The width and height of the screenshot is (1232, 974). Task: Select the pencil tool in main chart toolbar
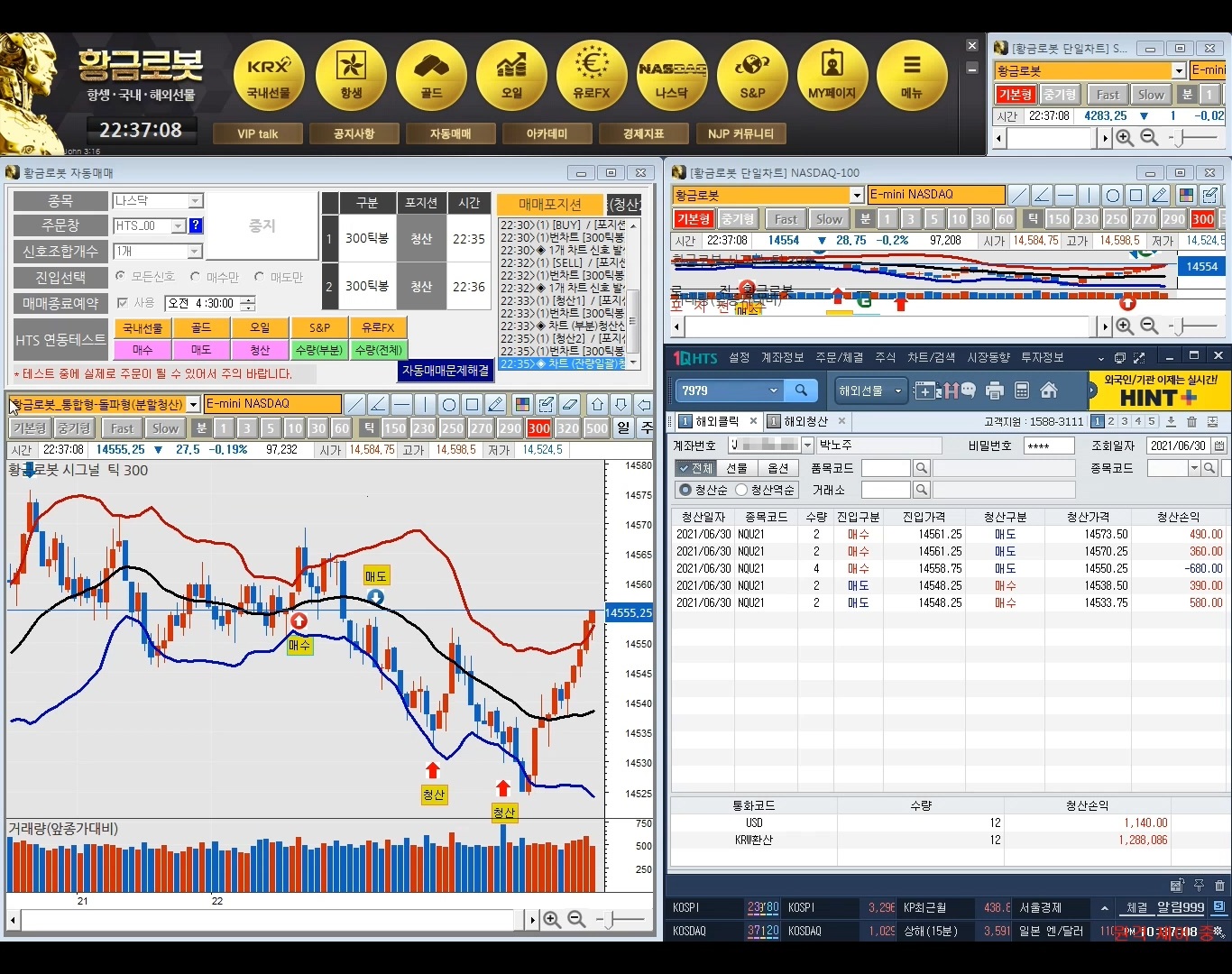(496, 404)
